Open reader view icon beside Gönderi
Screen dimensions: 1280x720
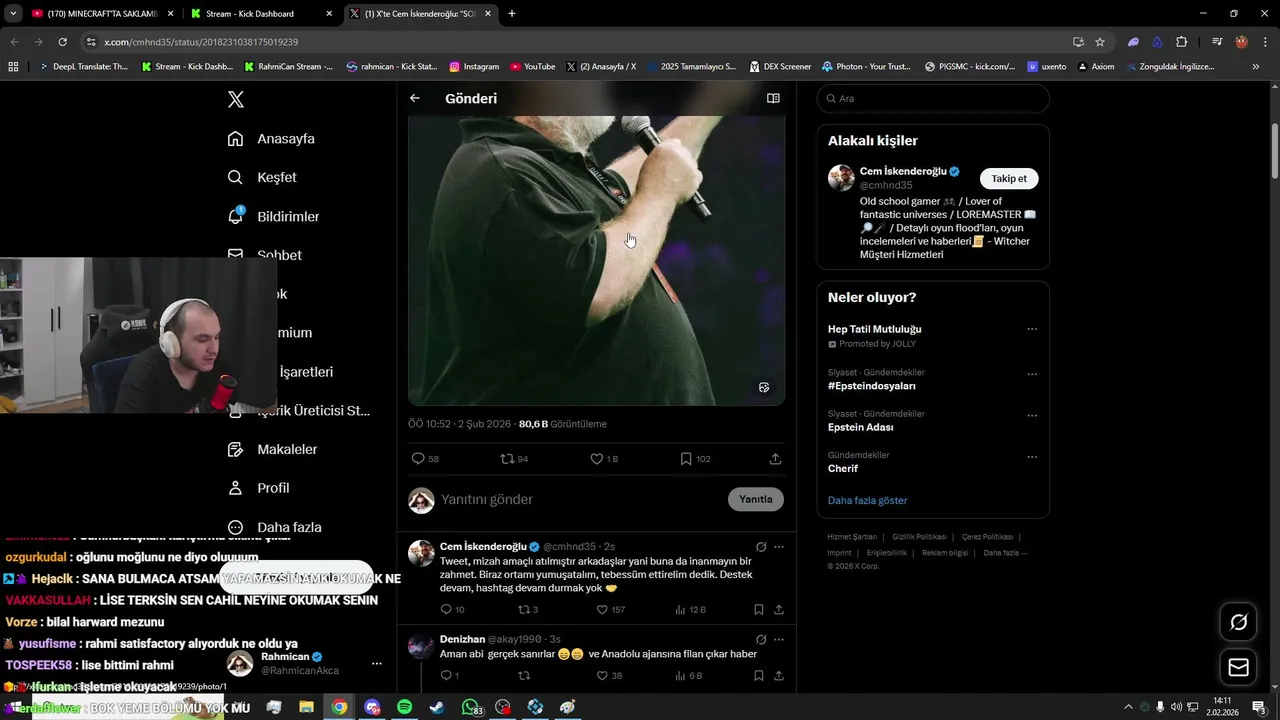[773, 98]
